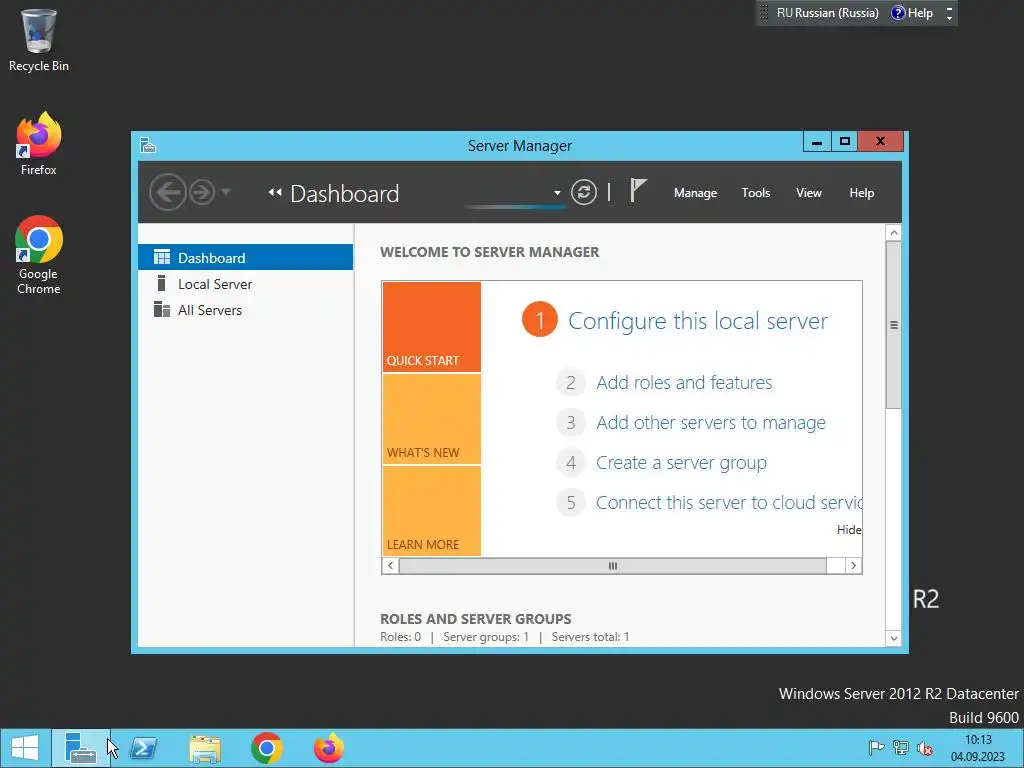1024x768 pixels.
Task: Click the step 3 number circle
Action: click(571, 423)
